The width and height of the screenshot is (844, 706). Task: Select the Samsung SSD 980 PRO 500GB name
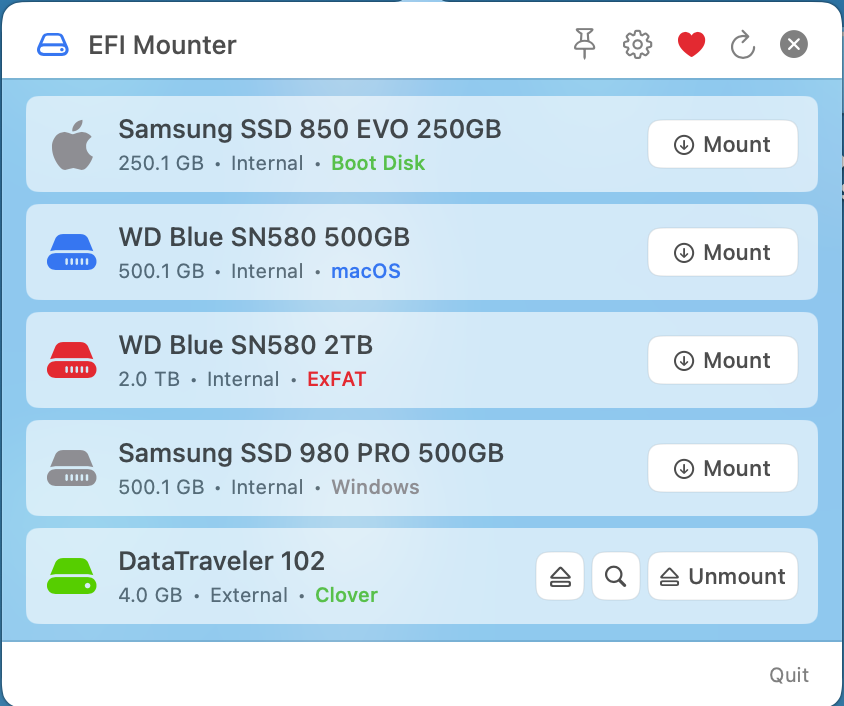click(x=311, y=453)
